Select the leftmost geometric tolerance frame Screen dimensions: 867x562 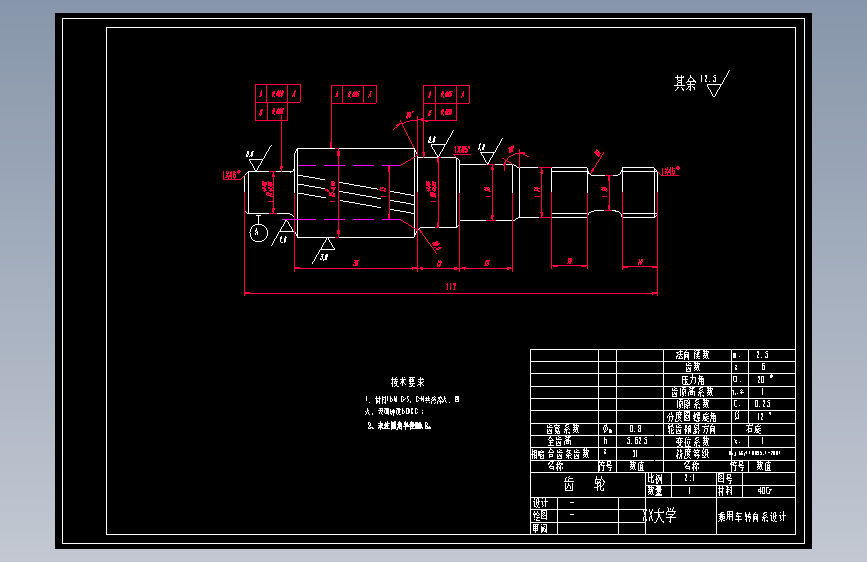click(x=278, y=102)
